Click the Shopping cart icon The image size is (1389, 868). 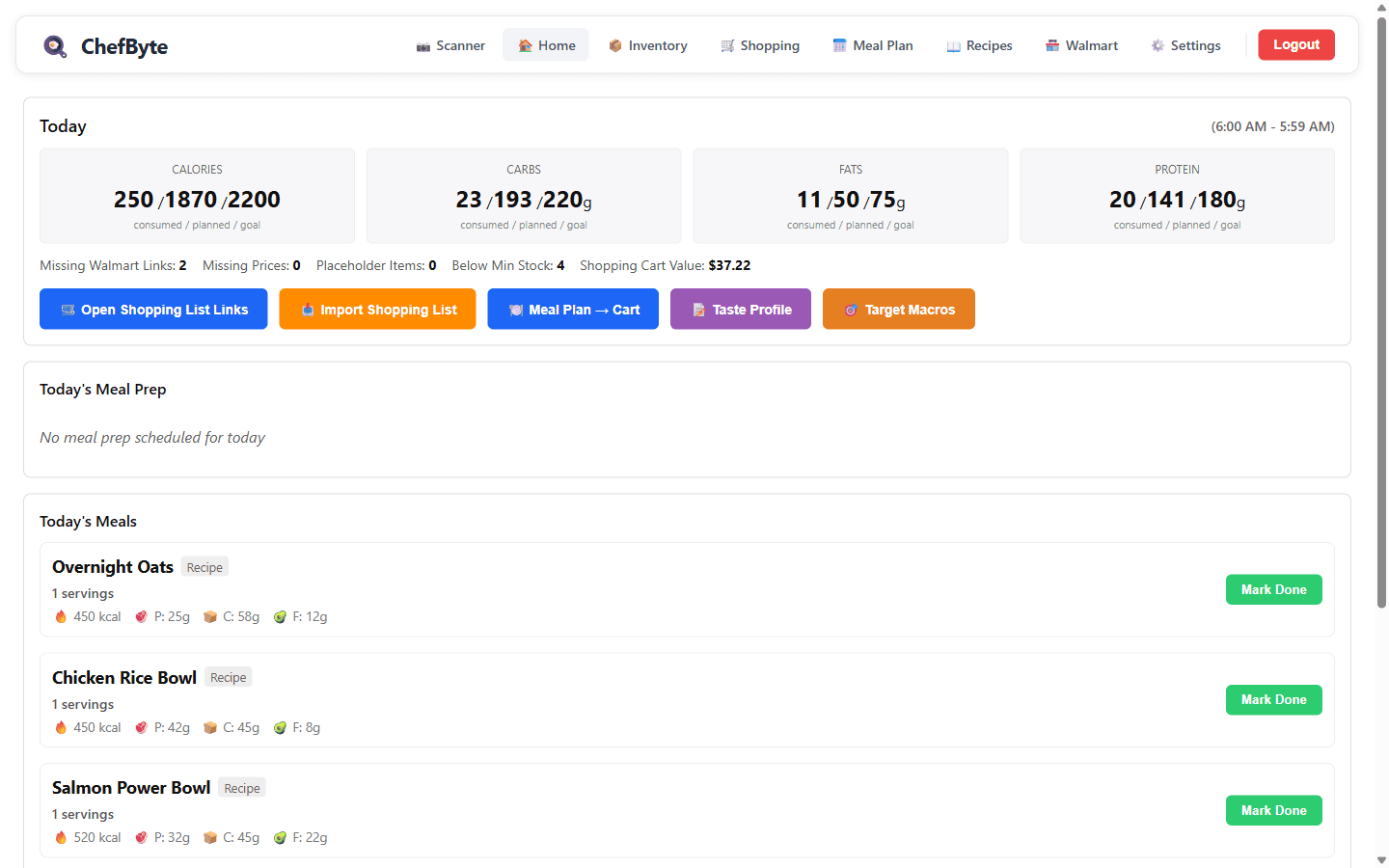tap(726, 44)
